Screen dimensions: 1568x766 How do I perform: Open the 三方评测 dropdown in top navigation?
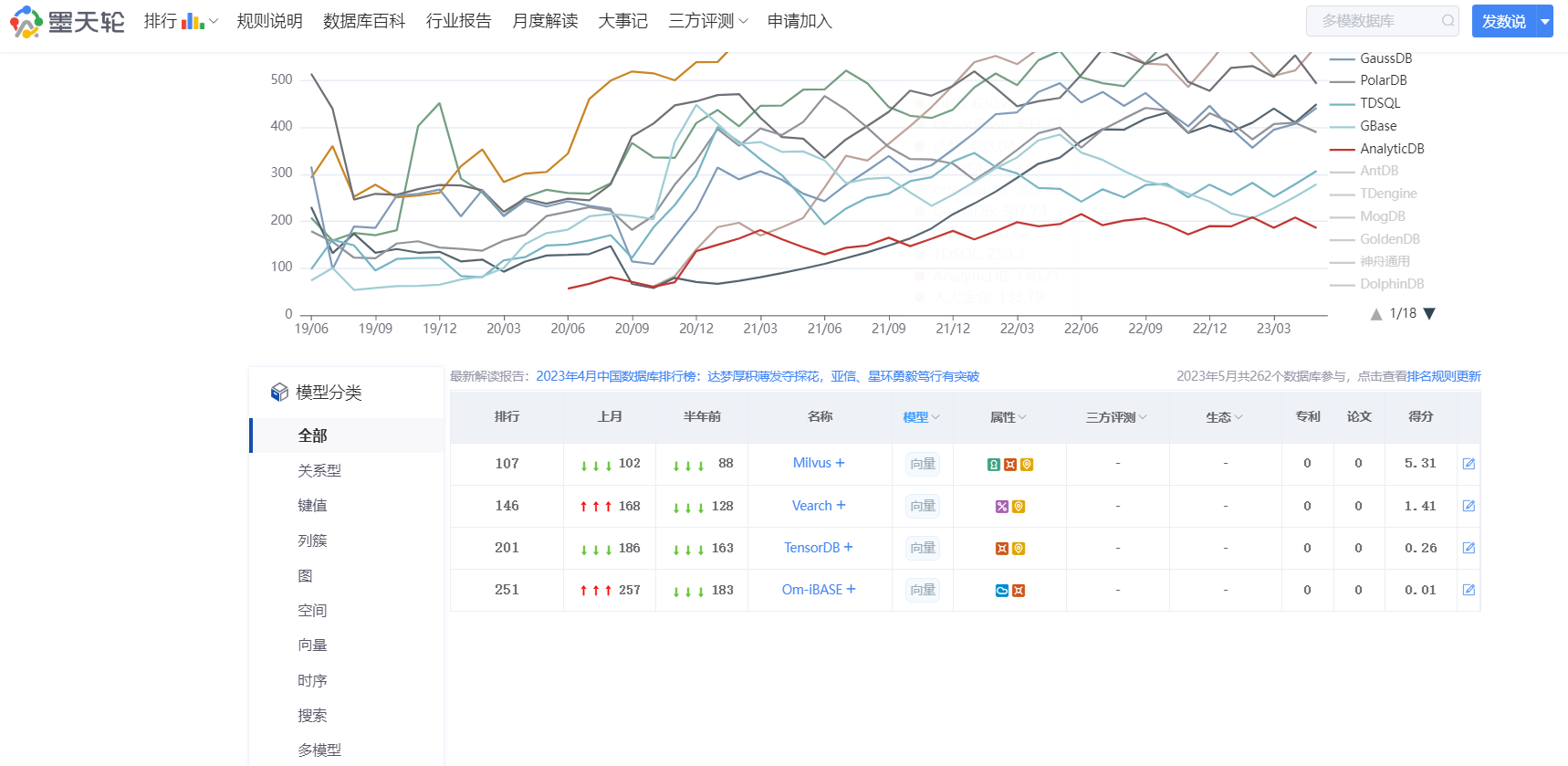pos(708,21)
